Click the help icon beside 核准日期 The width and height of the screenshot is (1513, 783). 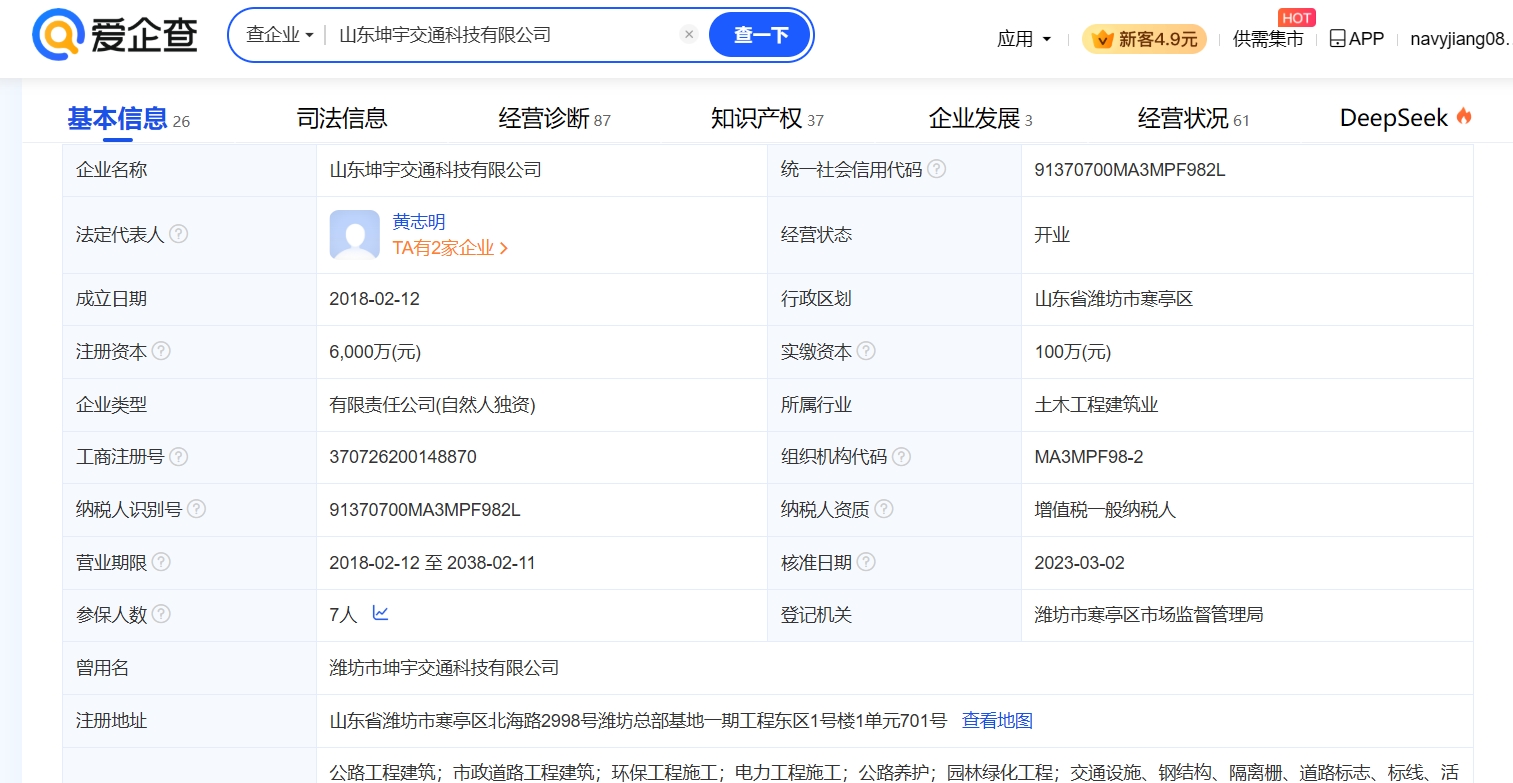(866, 562)
